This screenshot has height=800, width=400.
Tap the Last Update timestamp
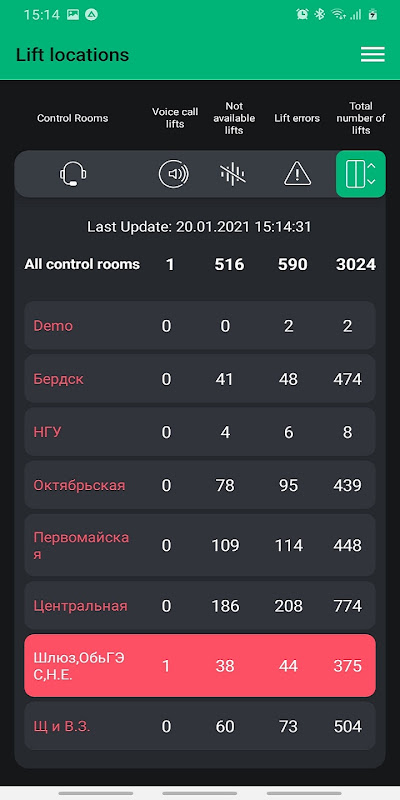(x=199, y=227)
